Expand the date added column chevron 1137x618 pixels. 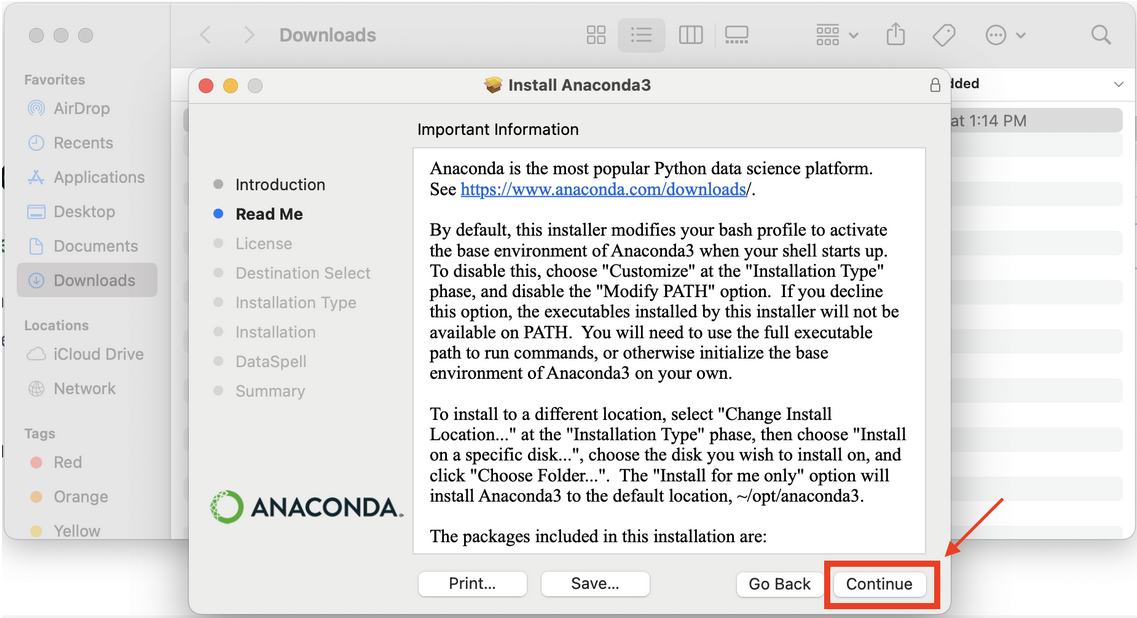1118,84
